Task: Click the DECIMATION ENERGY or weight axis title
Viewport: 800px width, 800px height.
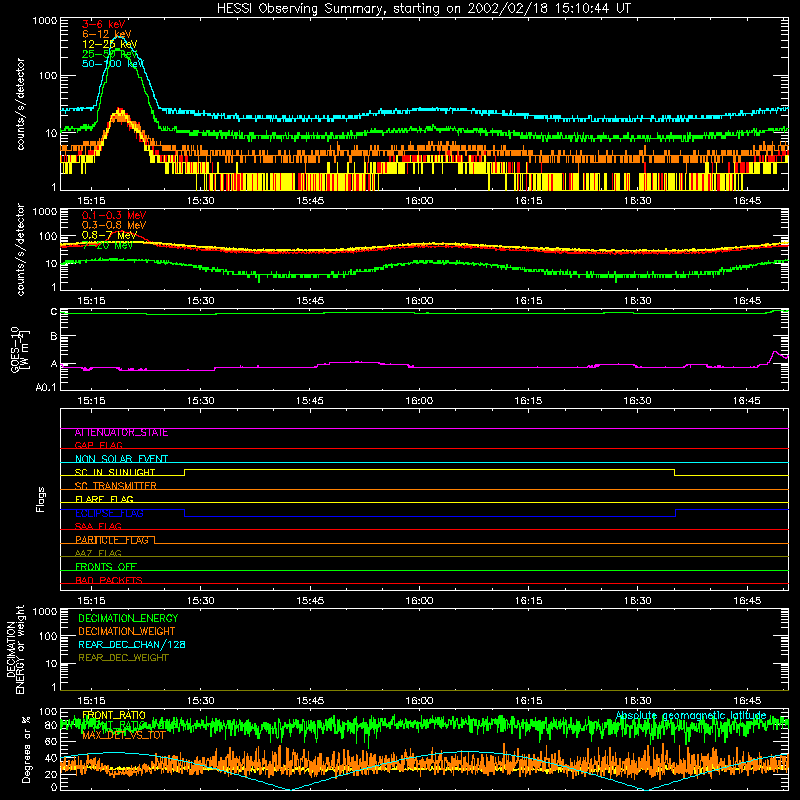Action: click(x=15, y=649)
